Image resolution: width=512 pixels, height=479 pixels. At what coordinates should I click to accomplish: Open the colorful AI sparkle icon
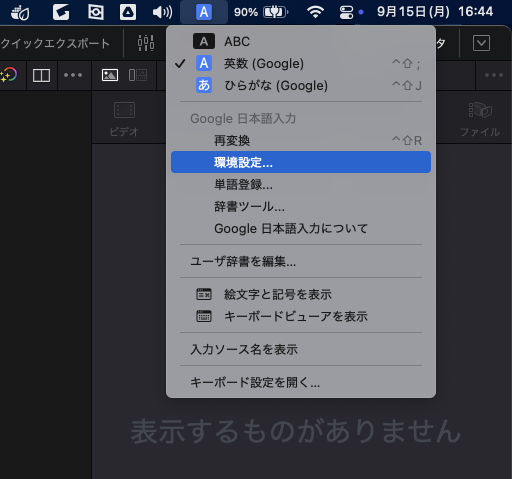point(9,75)
